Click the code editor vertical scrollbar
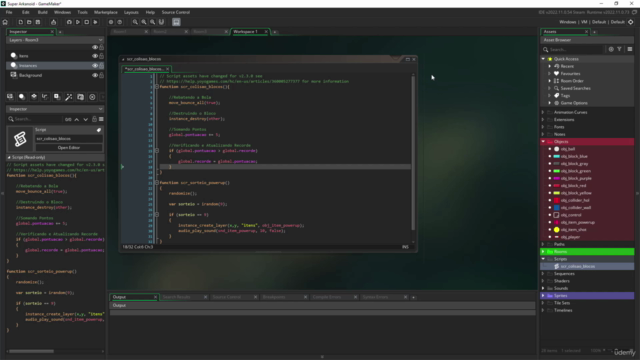The height and width of the screenshot is (360, 640). coord(413,153)
